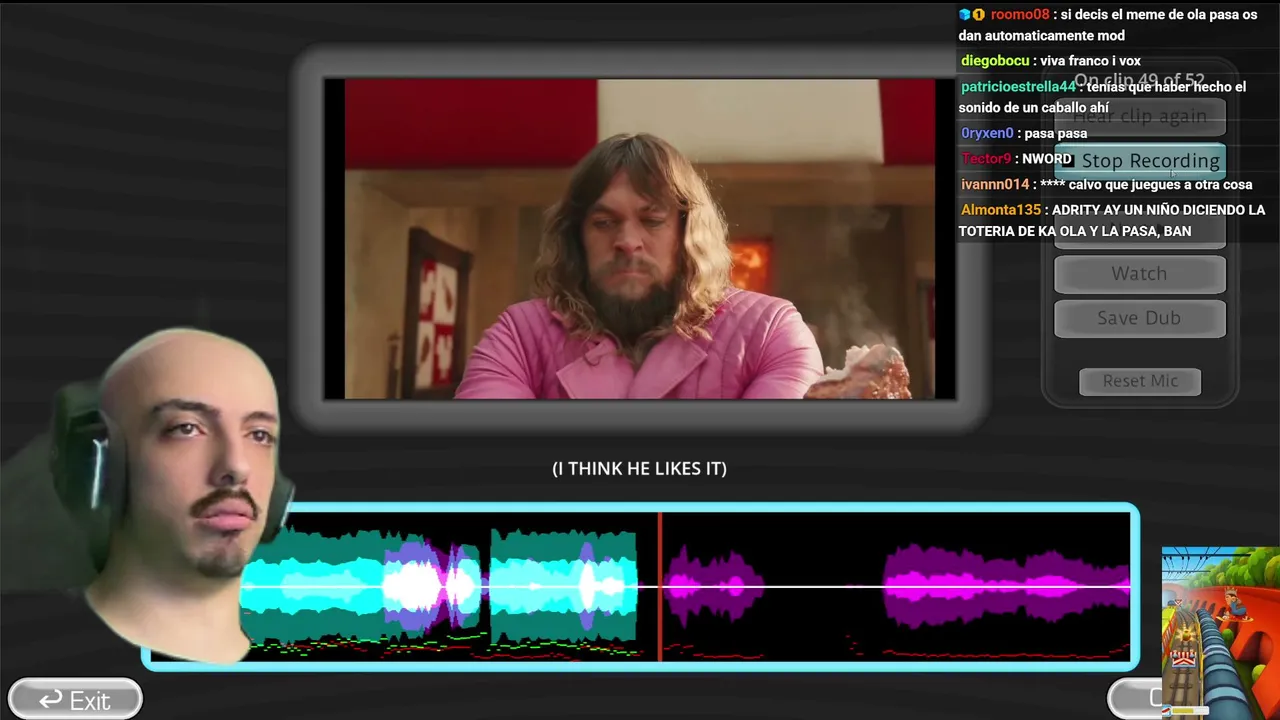Click the orange number badge beside roomo08
This screenshot has width=1280, height=720.
979,14
